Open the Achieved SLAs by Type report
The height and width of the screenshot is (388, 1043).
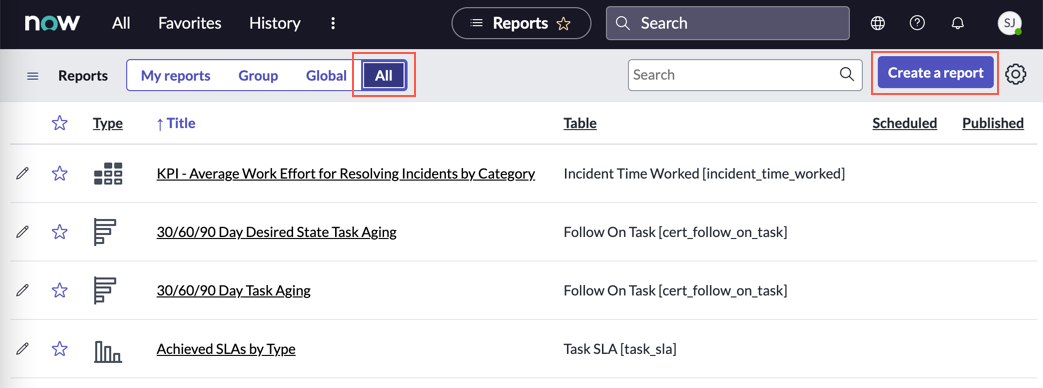(226, 349)
